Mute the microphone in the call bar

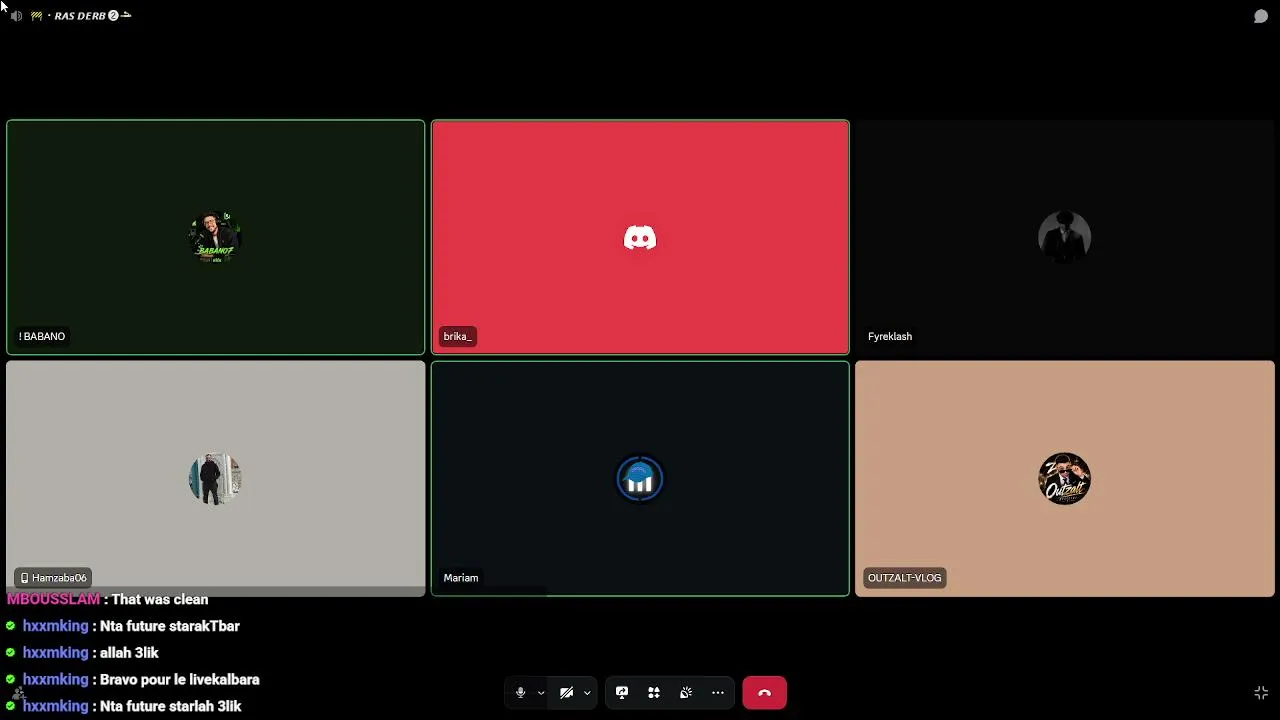(520, 693)
